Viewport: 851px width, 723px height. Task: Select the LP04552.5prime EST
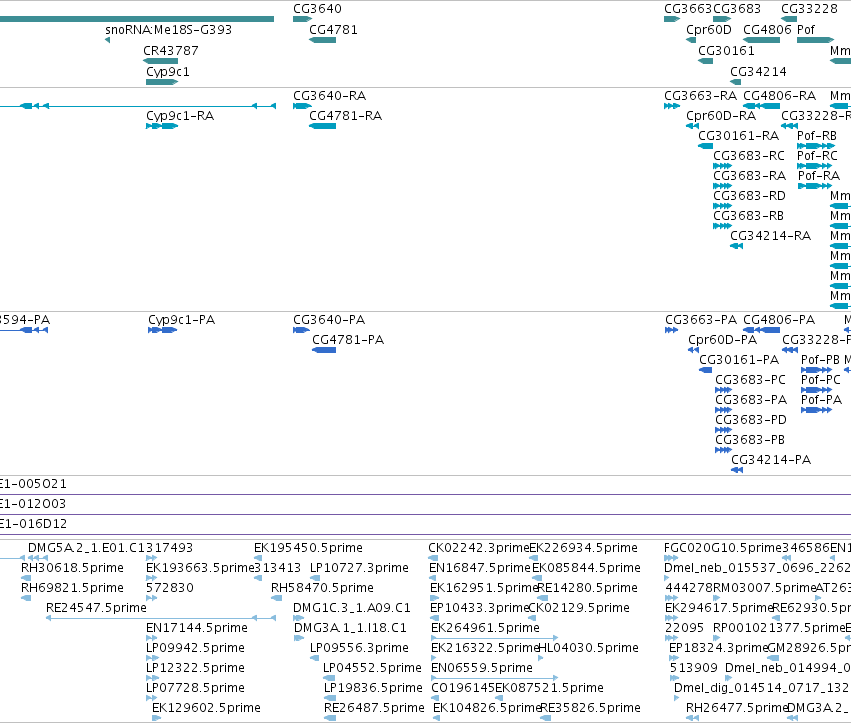pos(329,678)
